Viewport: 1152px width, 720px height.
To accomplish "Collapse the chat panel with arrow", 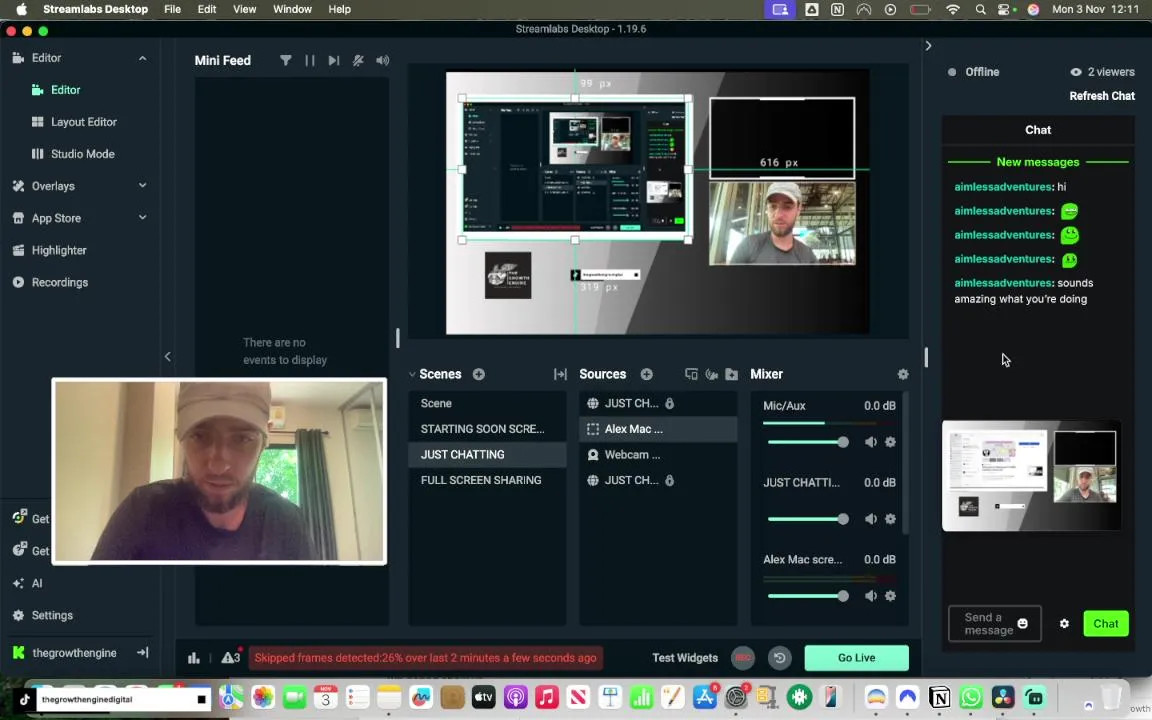I will 928,46.
